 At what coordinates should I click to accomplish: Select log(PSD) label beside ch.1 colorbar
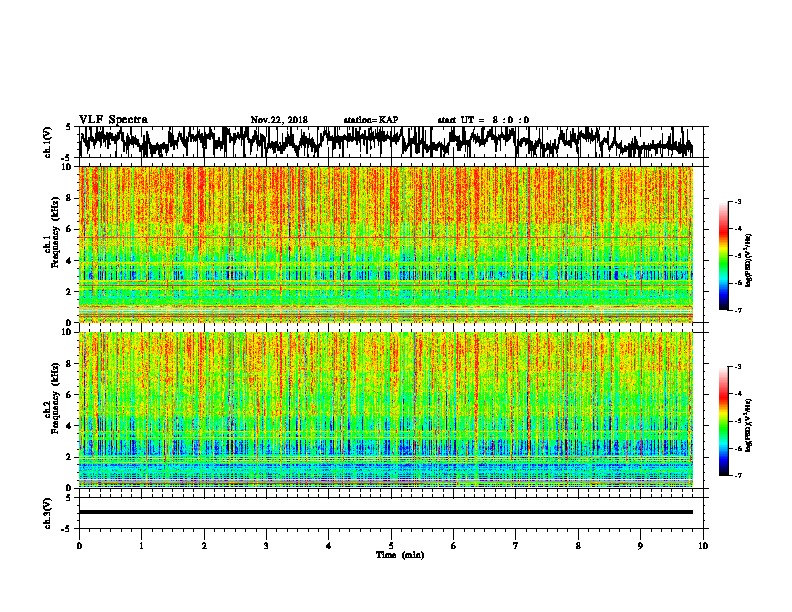click(749, 261)
